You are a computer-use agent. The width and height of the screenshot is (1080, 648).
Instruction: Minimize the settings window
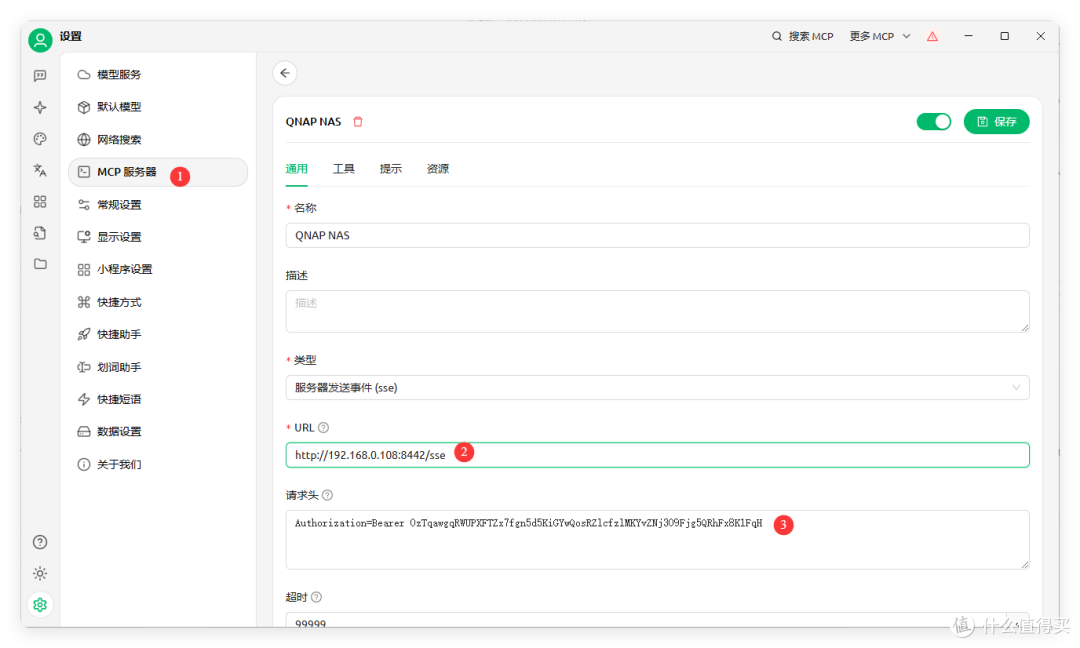(x=968, y=36)
